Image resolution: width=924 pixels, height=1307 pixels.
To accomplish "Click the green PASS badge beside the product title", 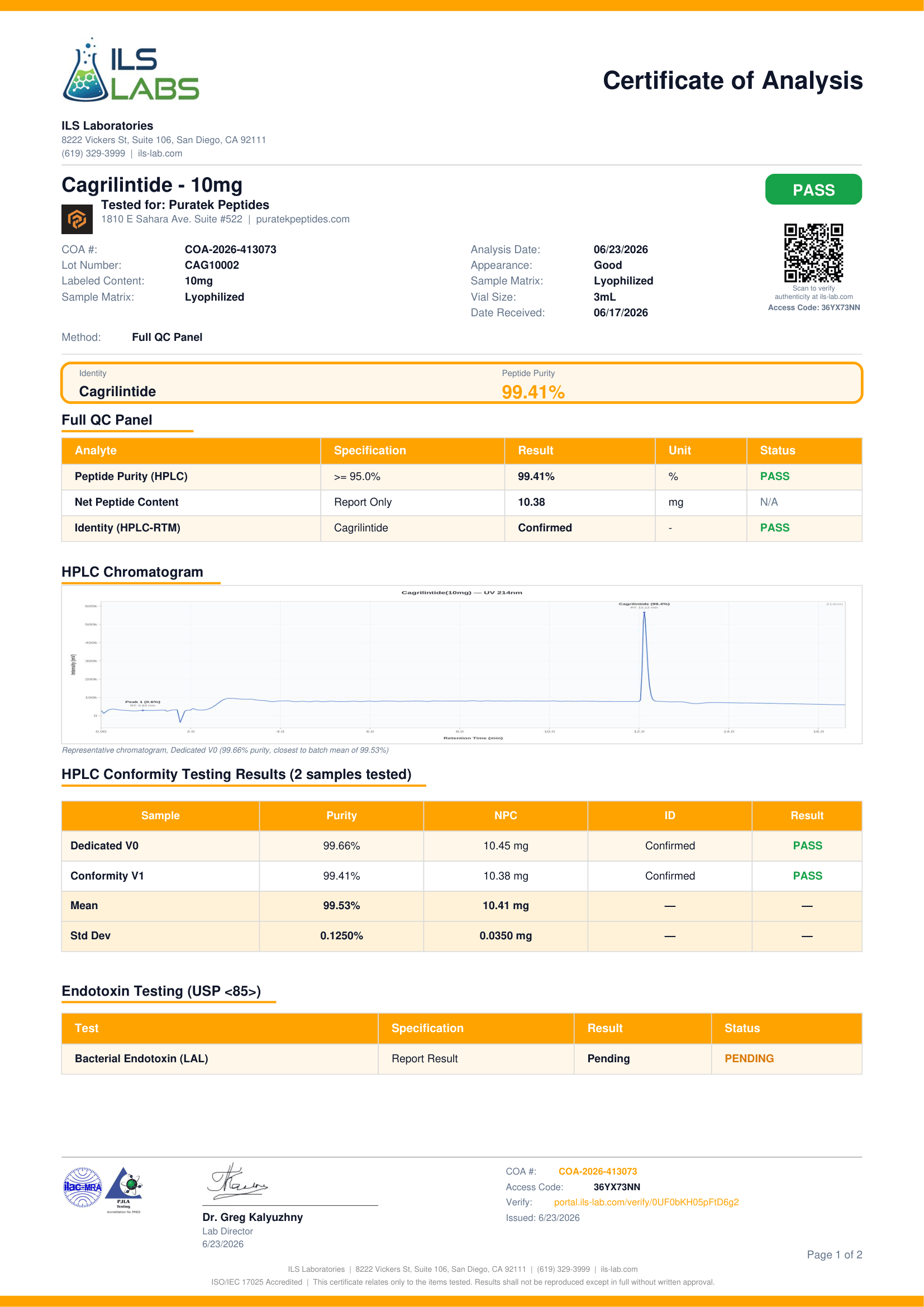I will [813, 189].
